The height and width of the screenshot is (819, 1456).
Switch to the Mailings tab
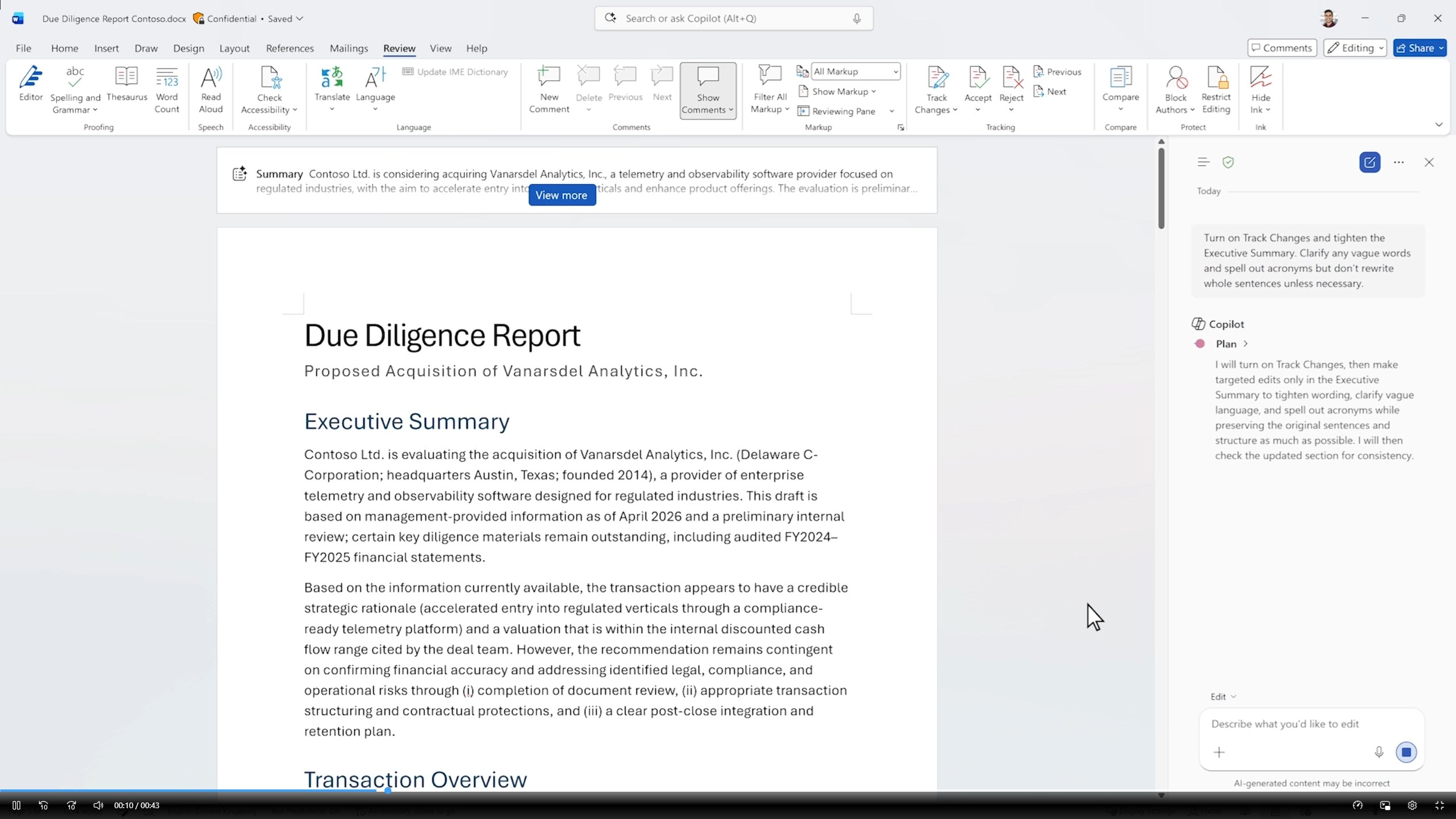[349, 48]
